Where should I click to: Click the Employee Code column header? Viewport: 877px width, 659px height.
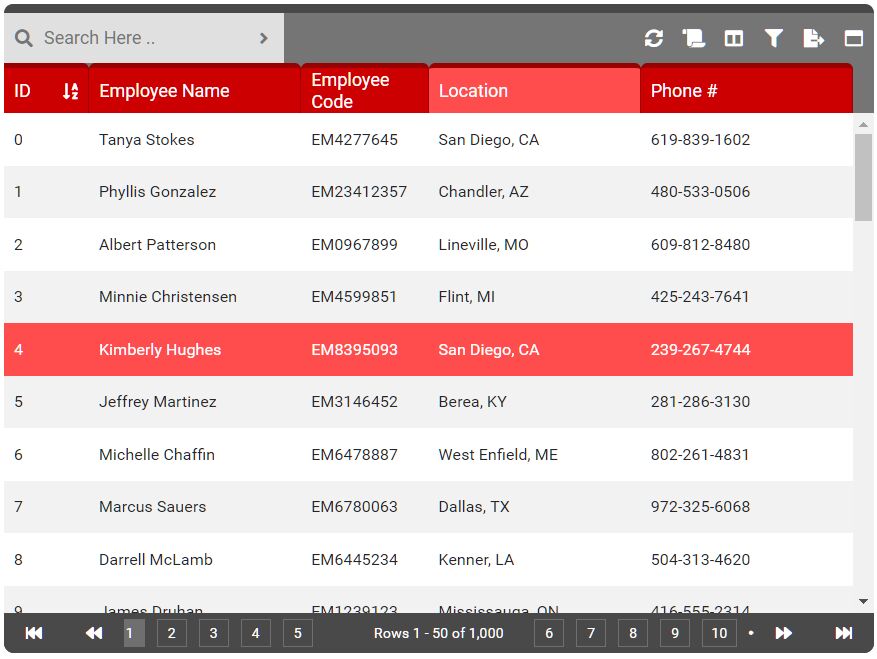click(365, 90)
